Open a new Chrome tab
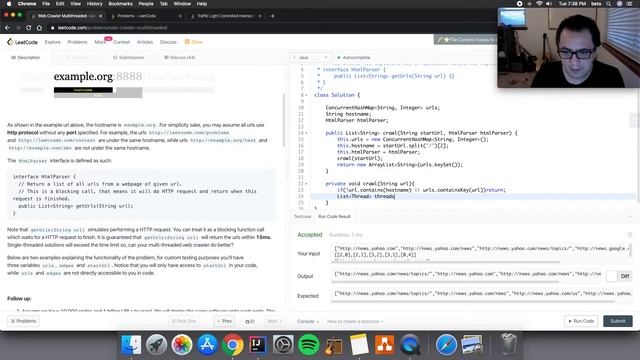The width and height of the screenshot is (640, 360). tap(272, 16)
